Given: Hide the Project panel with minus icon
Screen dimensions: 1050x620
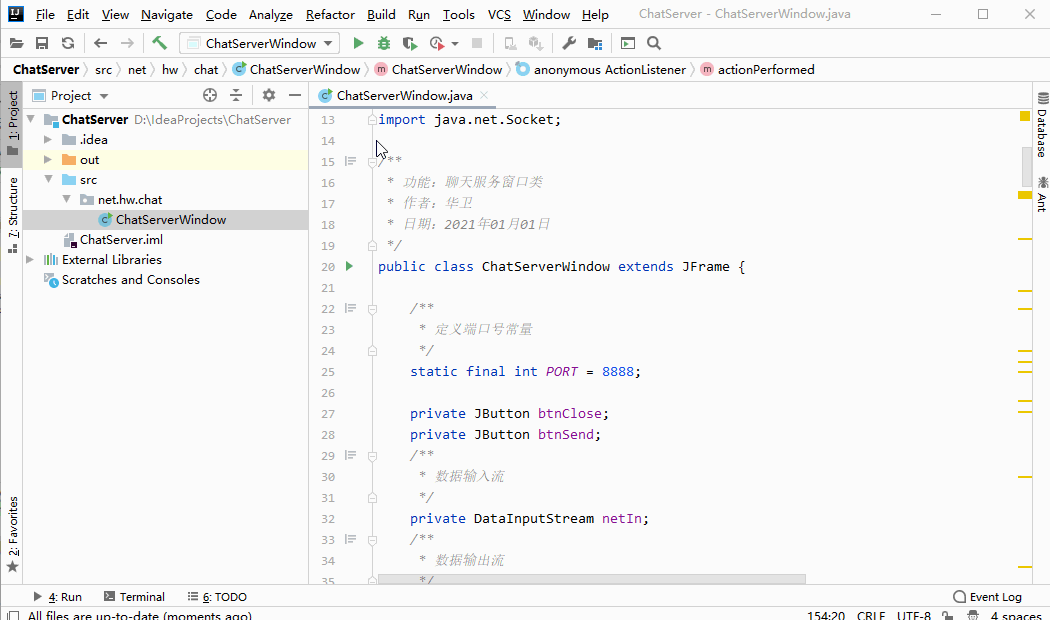Looking at the screenshot, I should point(295,95).
